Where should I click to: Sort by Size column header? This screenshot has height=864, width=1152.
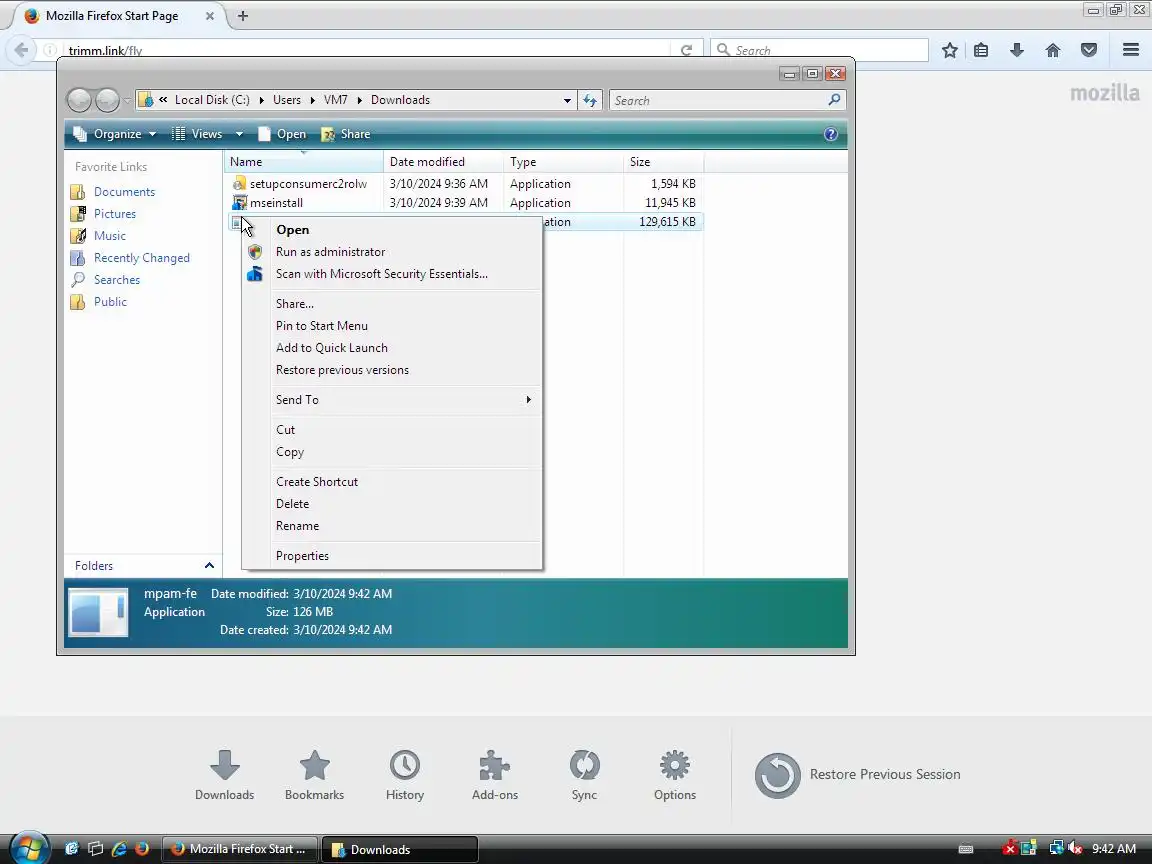click(x=663, y=162)
